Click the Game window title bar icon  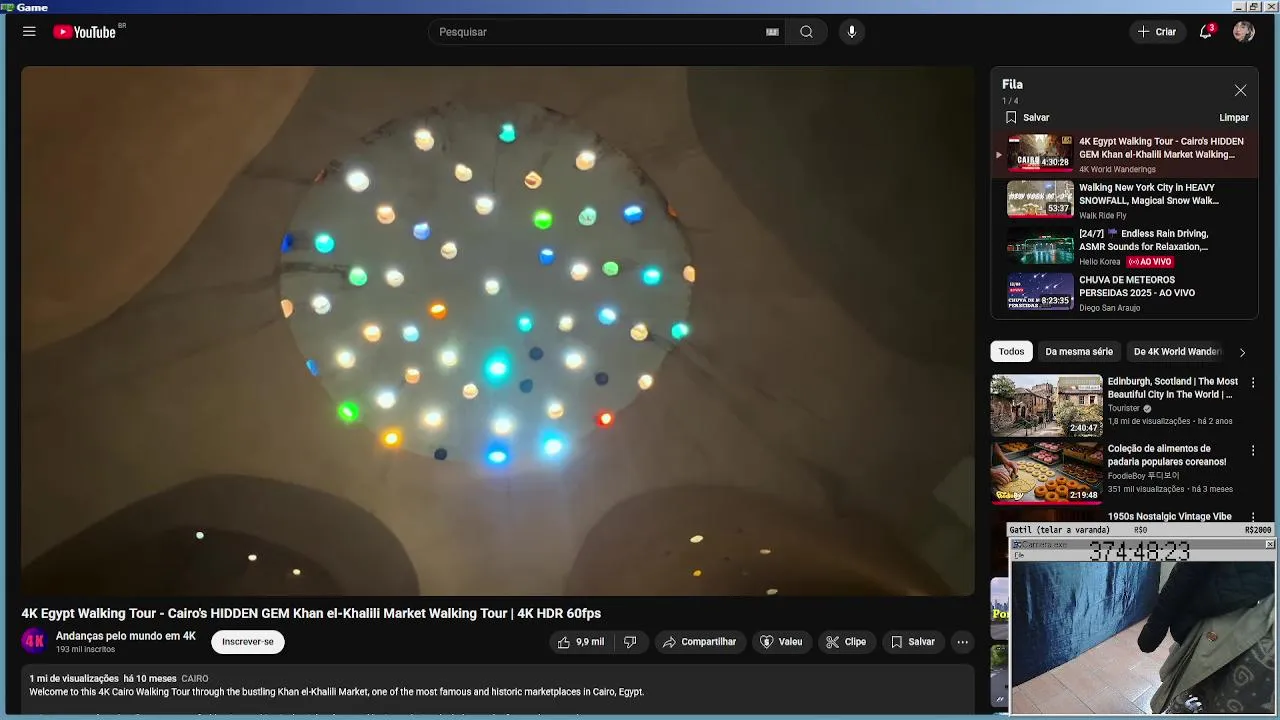click(x=8, y=7)
